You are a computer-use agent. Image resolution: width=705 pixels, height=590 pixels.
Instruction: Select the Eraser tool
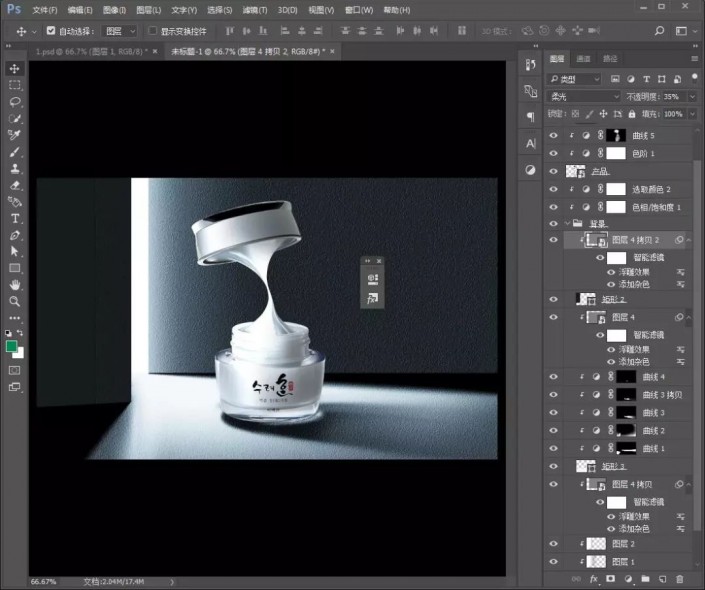tap(14, 185)
